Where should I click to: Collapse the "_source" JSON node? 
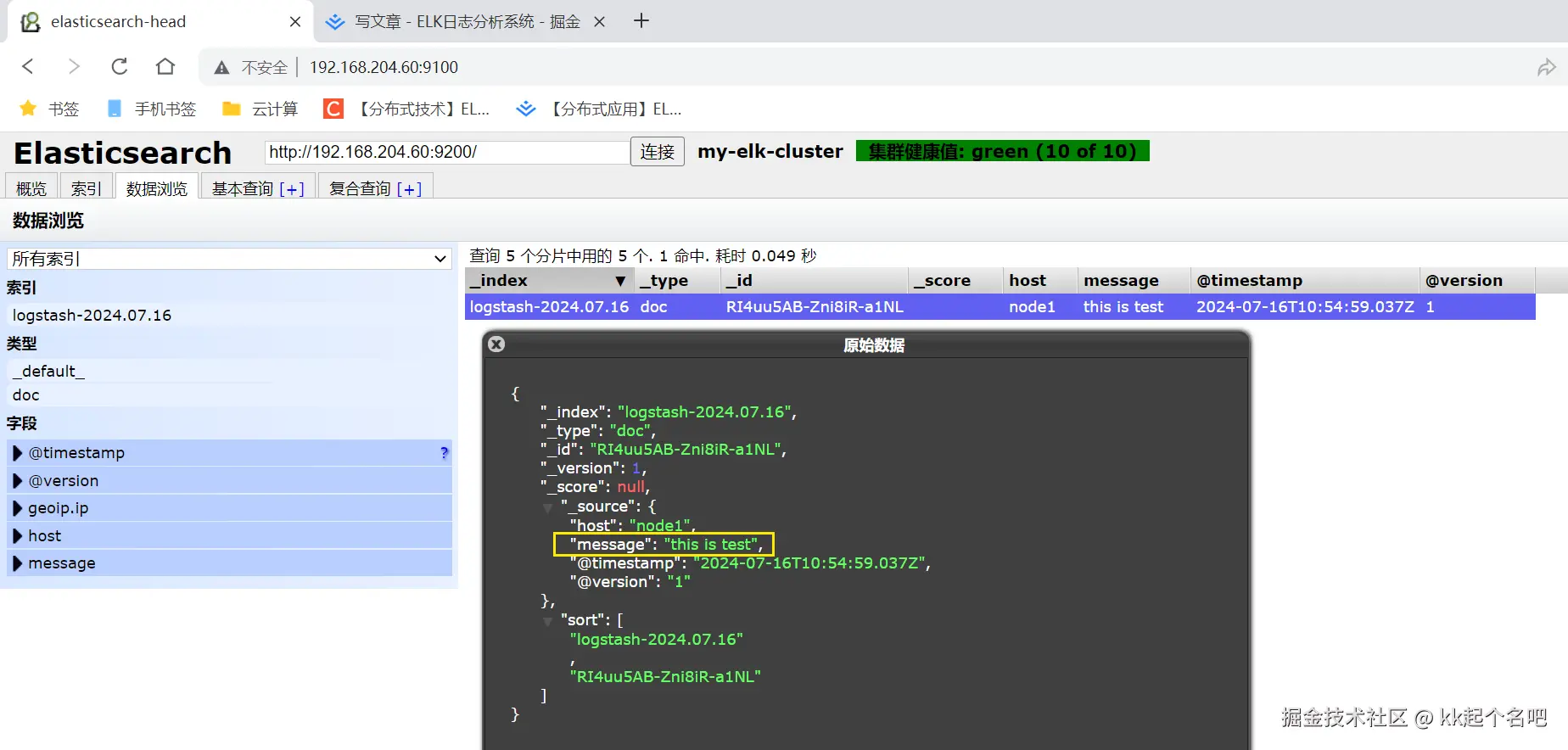pyautogui.click(x=547, y=507)
